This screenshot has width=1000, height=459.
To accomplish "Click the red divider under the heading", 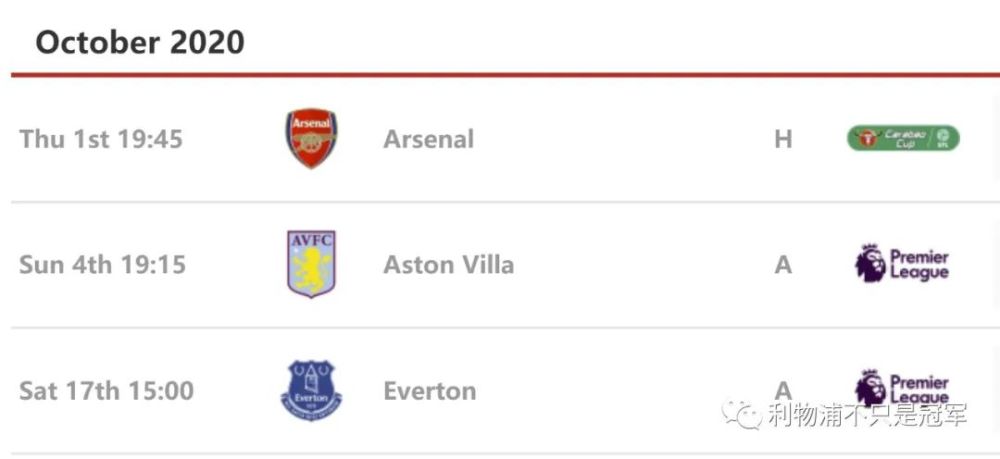I will click(x=505, y=75).
